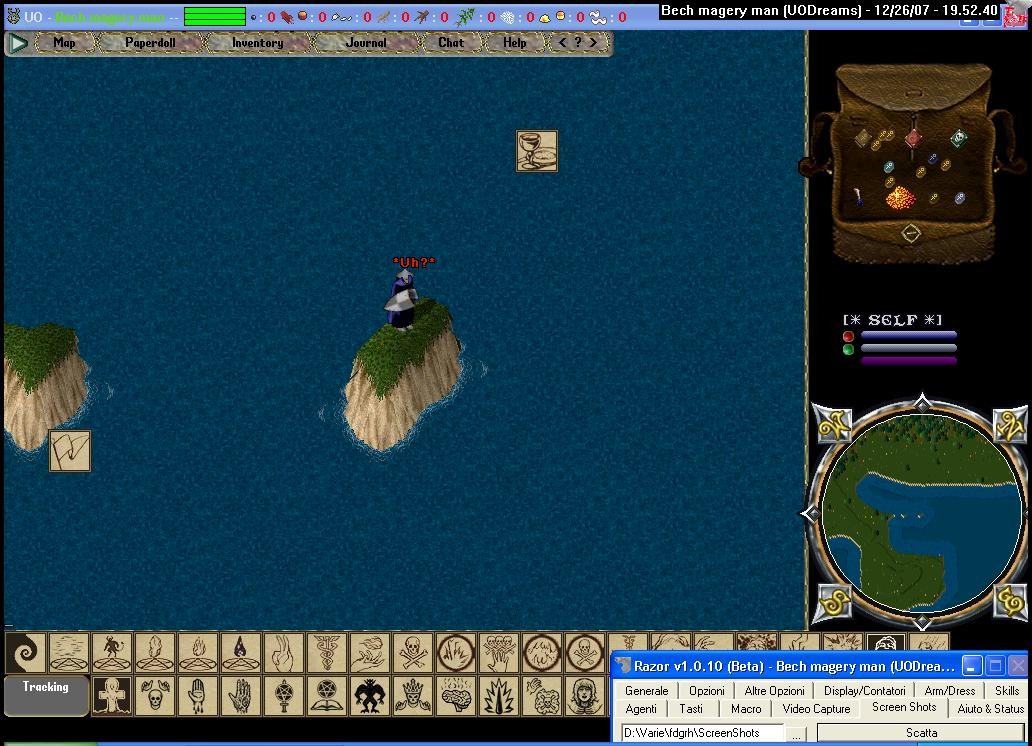This screenshot has width=1032, height=746.
Task: Click the screenshot folder path field
Action: [702, 733]
